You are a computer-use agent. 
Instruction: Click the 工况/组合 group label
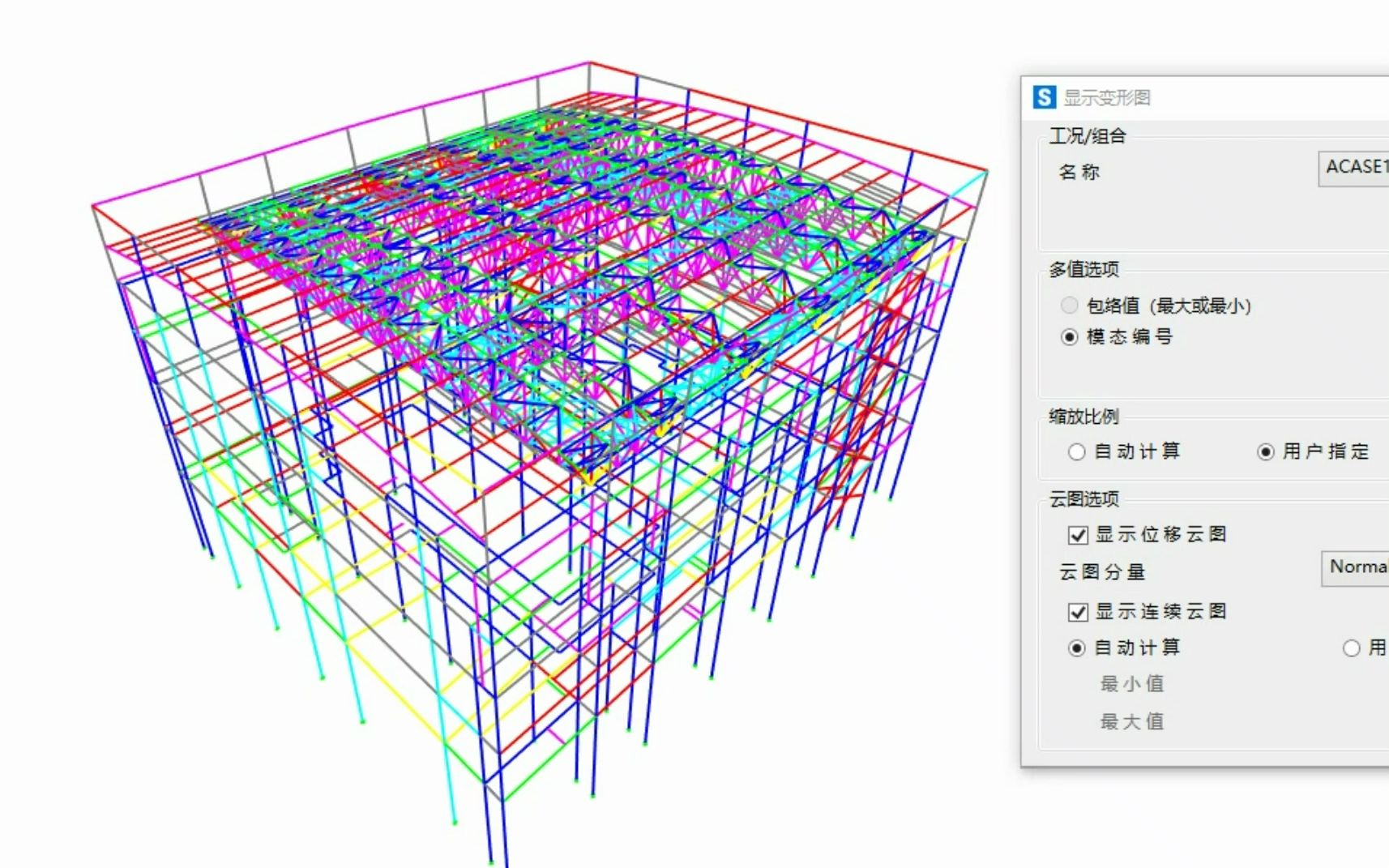1088,136
